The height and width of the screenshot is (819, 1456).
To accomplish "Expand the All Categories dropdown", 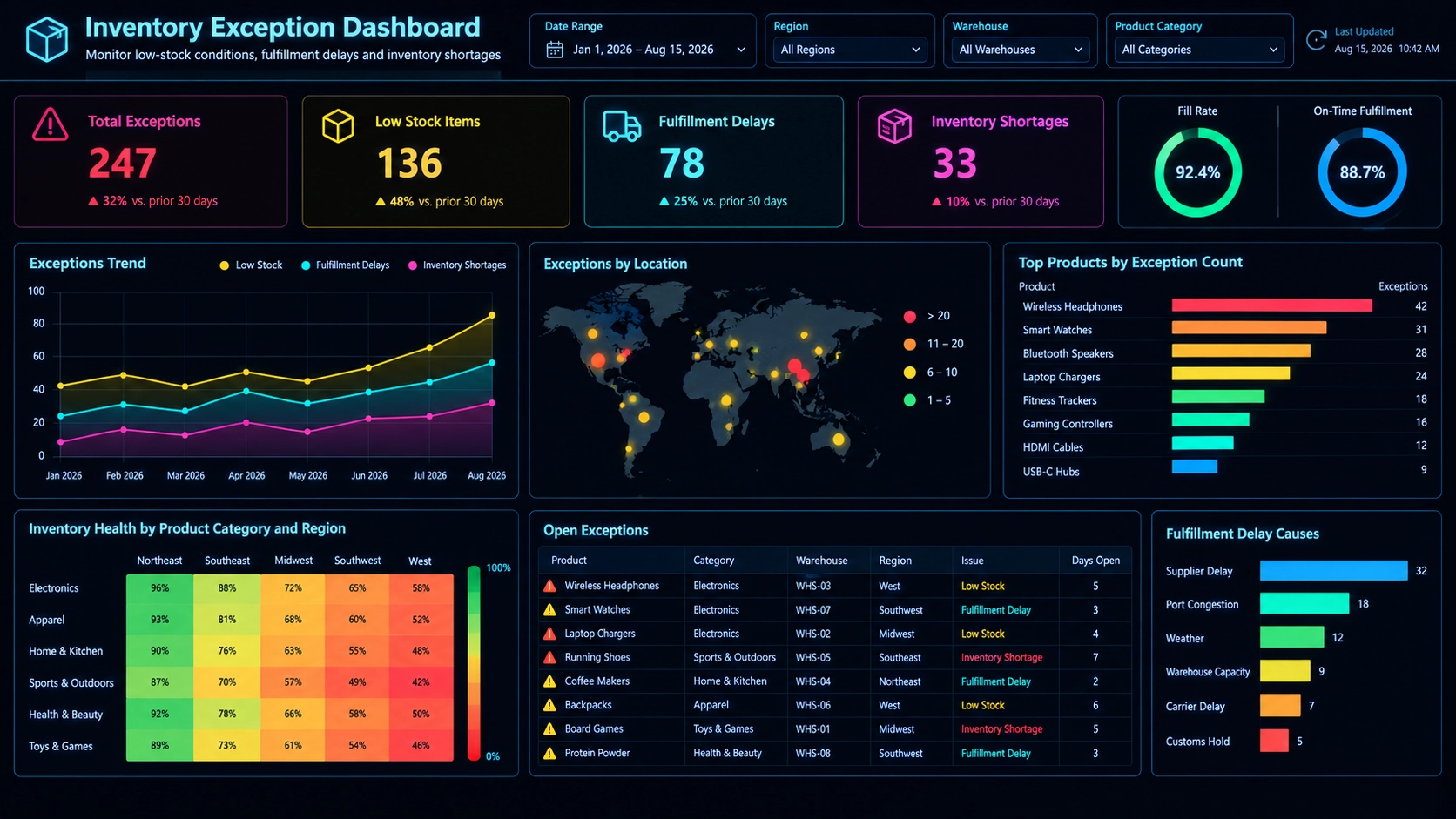I will [1200, 50].
